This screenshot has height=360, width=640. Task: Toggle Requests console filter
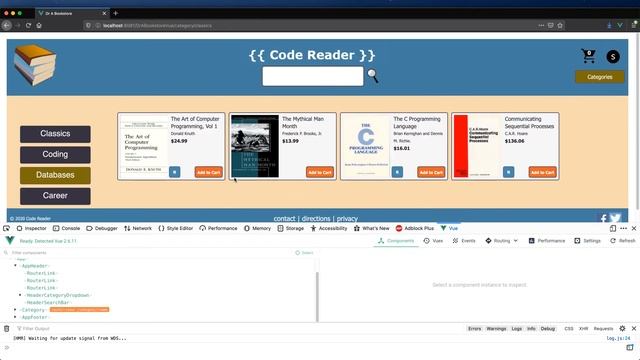click(603, 329)
